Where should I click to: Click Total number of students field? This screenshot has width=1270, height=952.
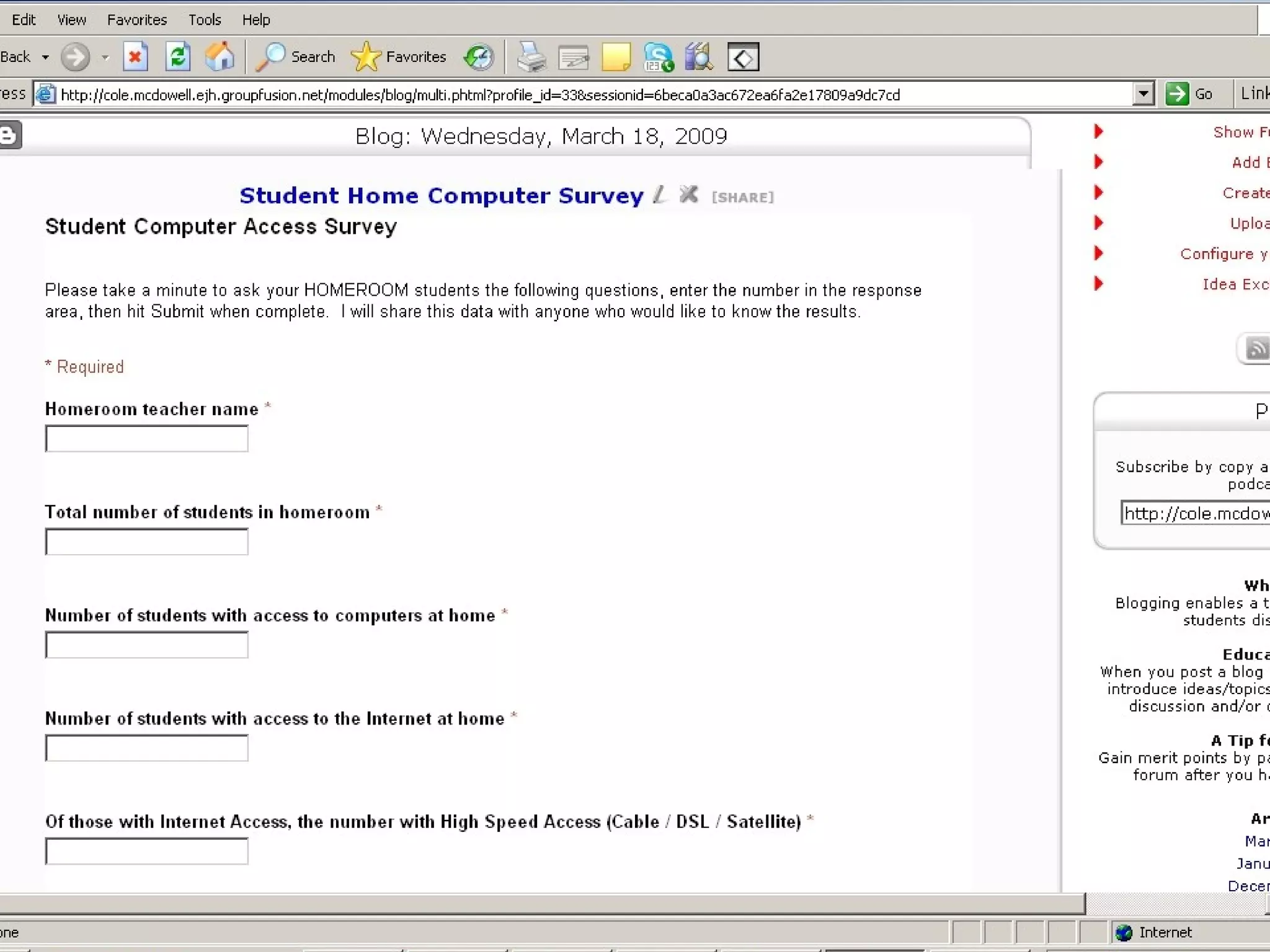(x=147, y=542)
